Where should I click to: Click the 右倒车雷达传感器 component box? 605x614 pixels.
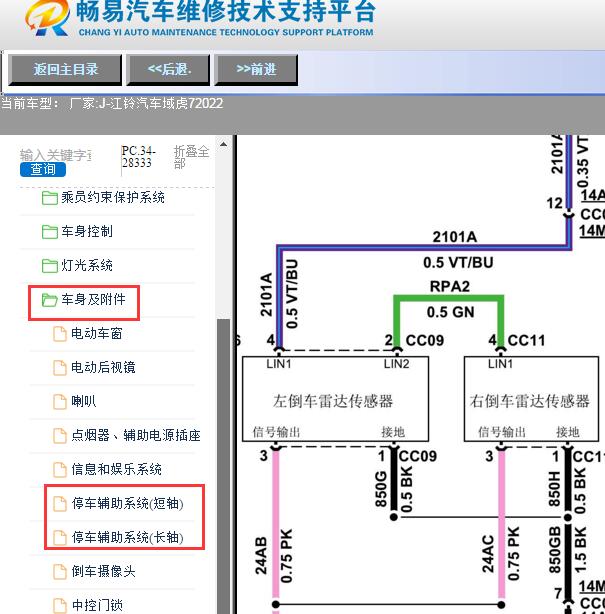click(x=531, y=399)
